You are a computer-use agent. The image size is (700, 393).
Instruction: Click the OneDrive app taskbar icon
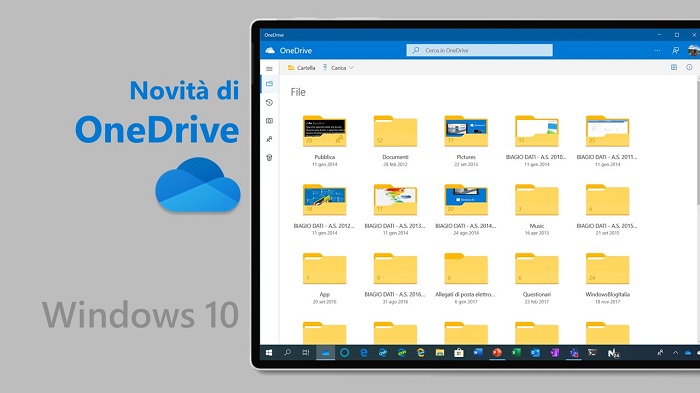[325, 353]
